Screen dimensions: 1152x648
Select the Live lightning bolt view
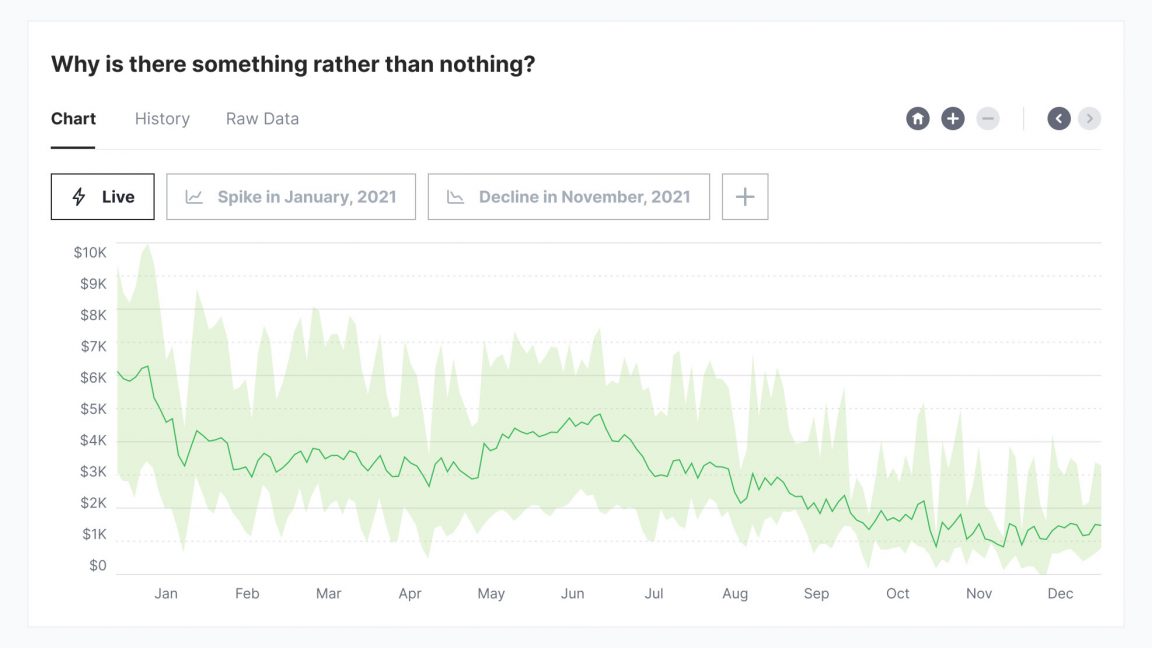pos(103,197)
